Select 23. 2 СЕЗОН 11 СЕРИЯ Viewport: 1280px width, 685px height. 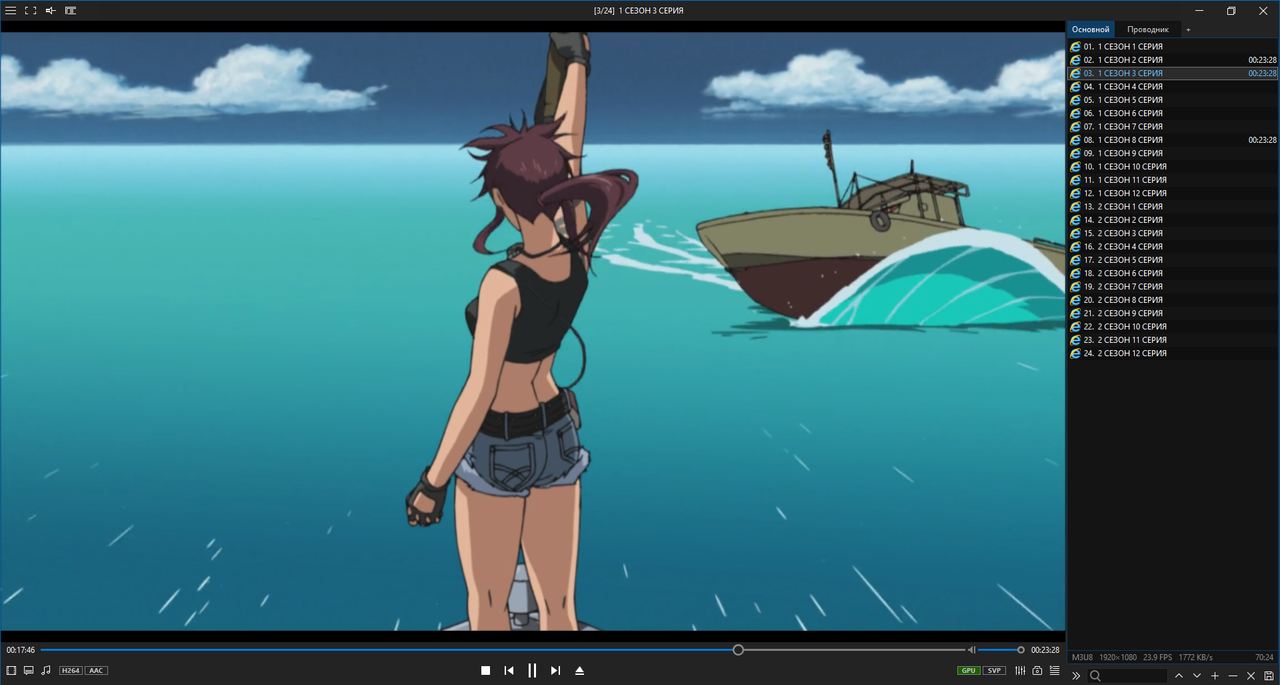tap(1173, 340)
